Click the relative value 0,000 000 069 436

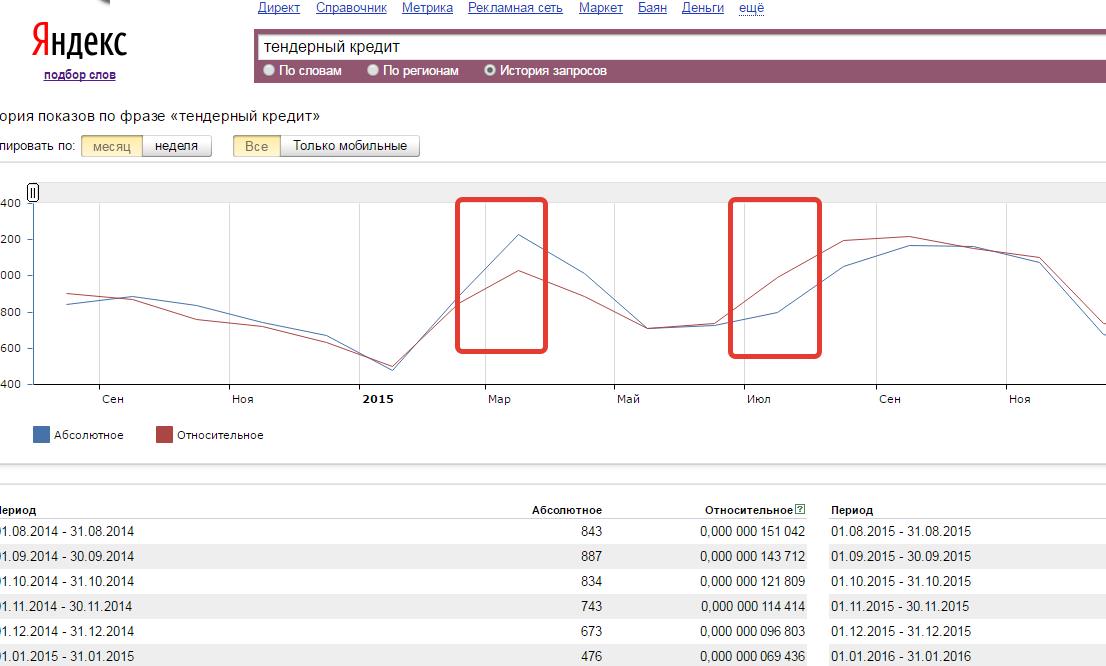click(753, 656)
